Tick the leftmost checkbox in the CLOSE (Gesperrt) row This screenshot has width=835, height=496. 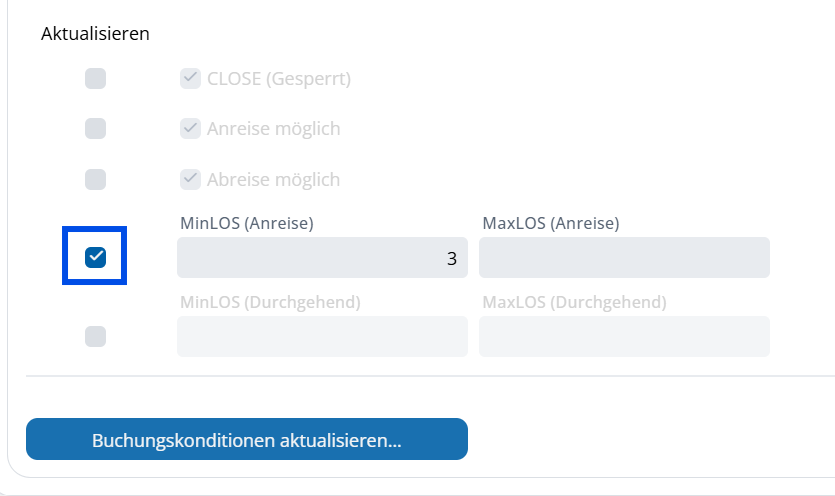coord(95,78)
